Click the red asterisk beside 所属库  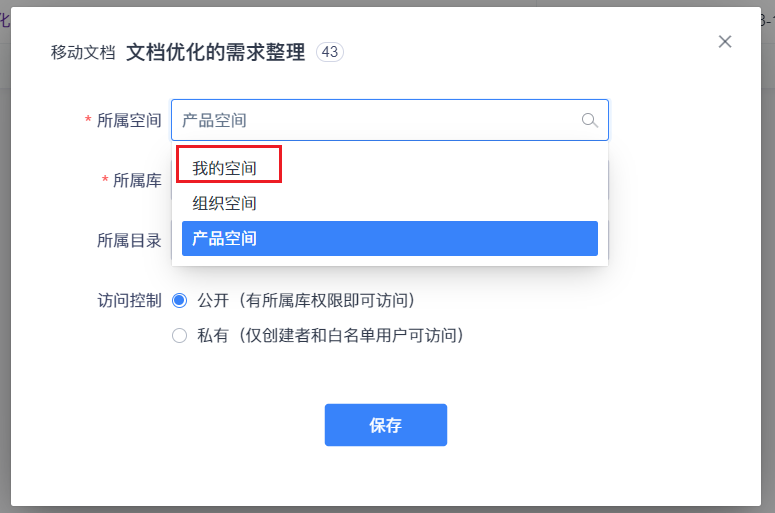click(x=105, y=179)
